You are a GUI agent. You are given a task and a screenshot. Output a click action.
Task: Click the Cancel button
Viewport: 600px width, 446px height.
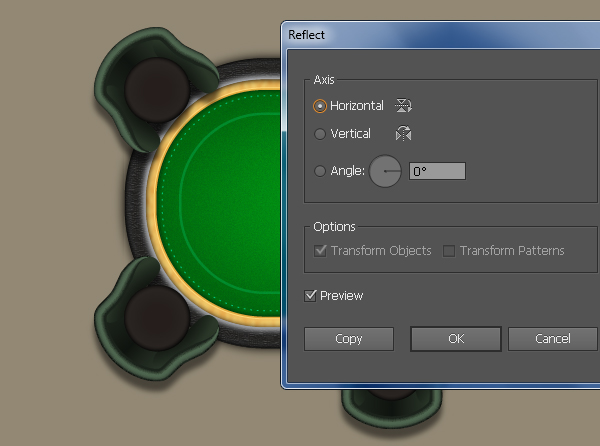[x=553, y=339]
